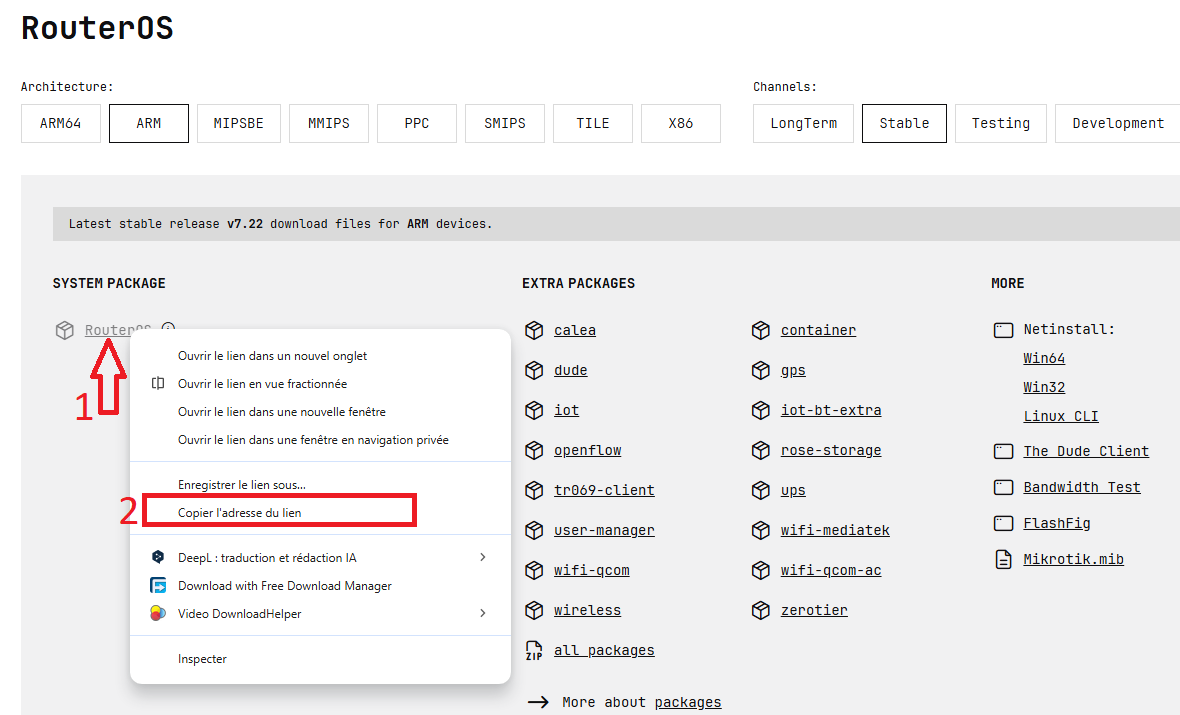Click the zip icon beside all packages
1180x715 pixels.
point(534,651)
